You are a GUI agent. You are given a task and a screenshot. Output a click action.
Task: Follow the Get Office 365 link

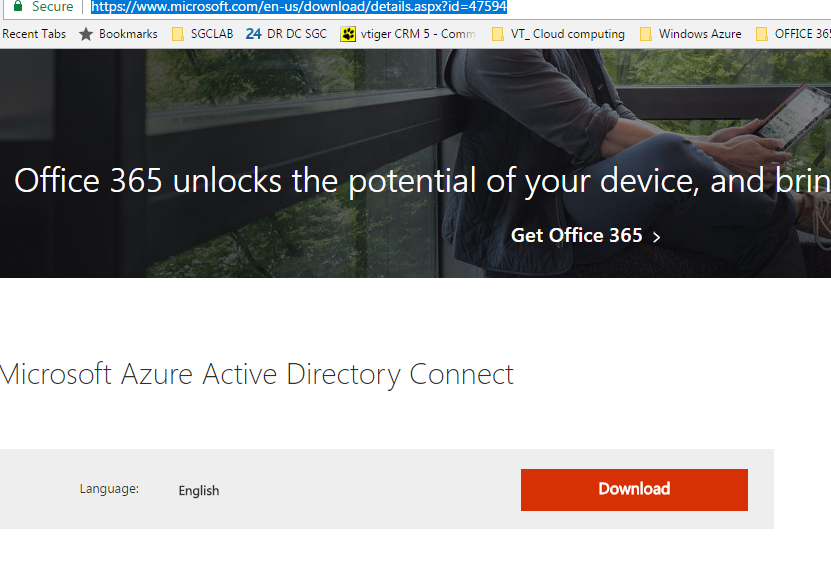(577, 235)
